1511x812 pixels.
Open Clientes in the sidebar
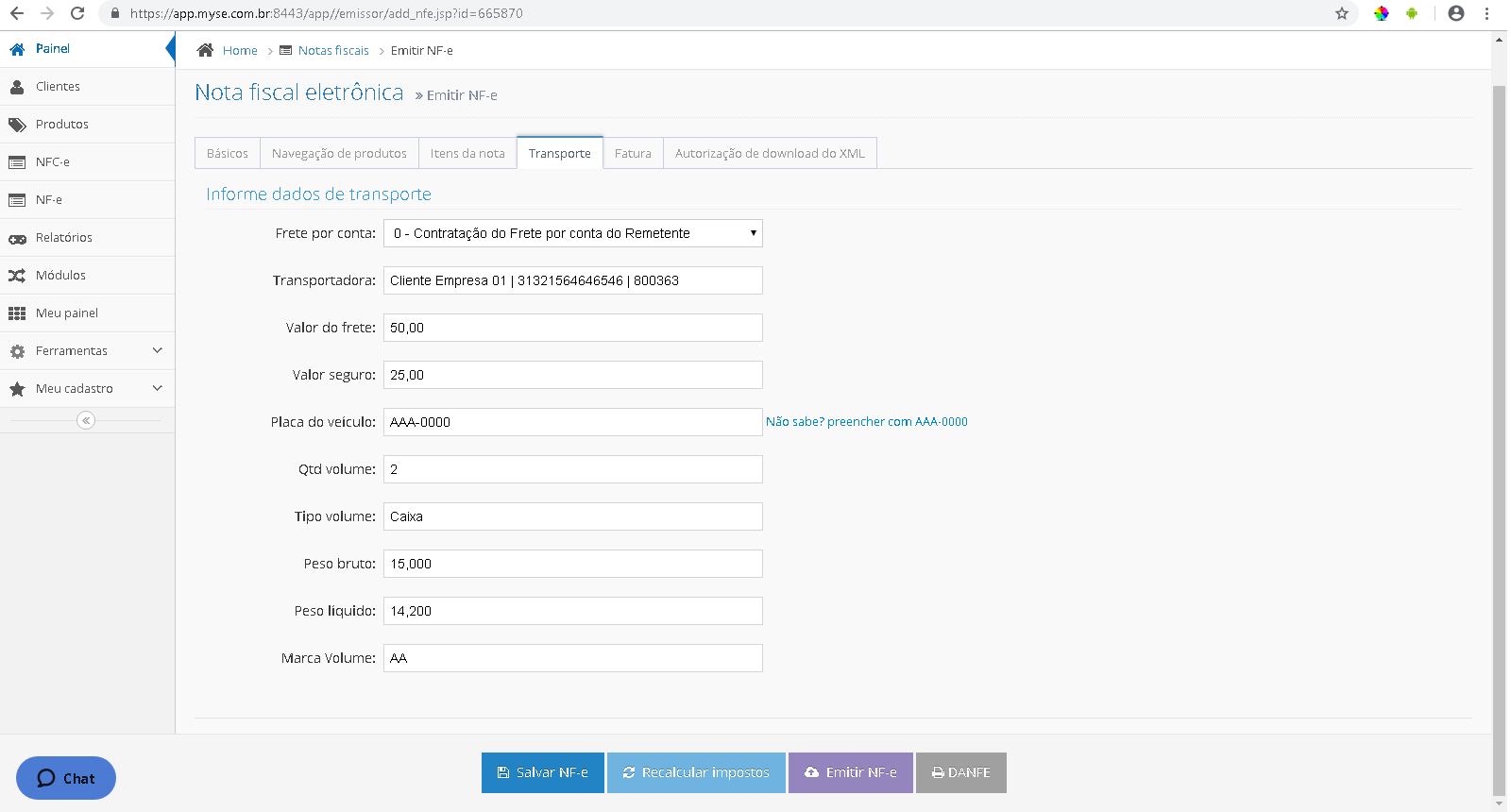pos(87,87)
